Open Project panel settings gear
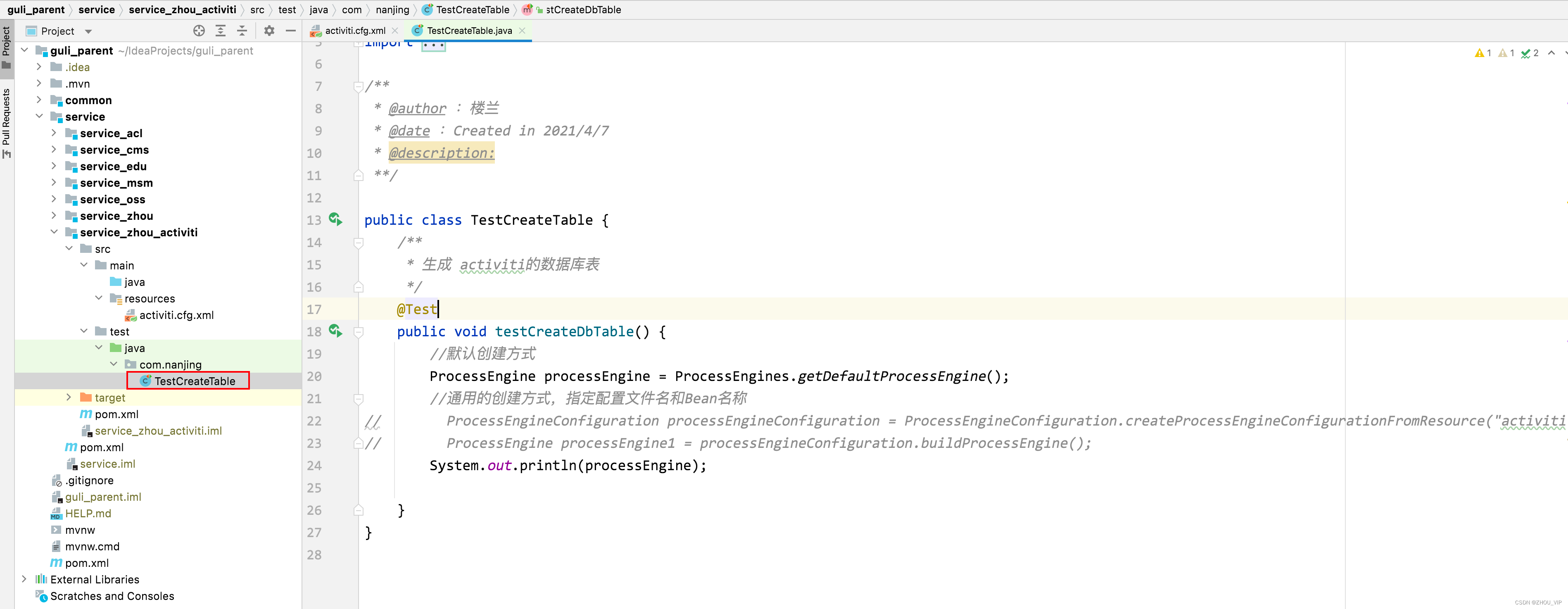The height and width of the screenshot is (609, 1568). (x=269, y=31)
